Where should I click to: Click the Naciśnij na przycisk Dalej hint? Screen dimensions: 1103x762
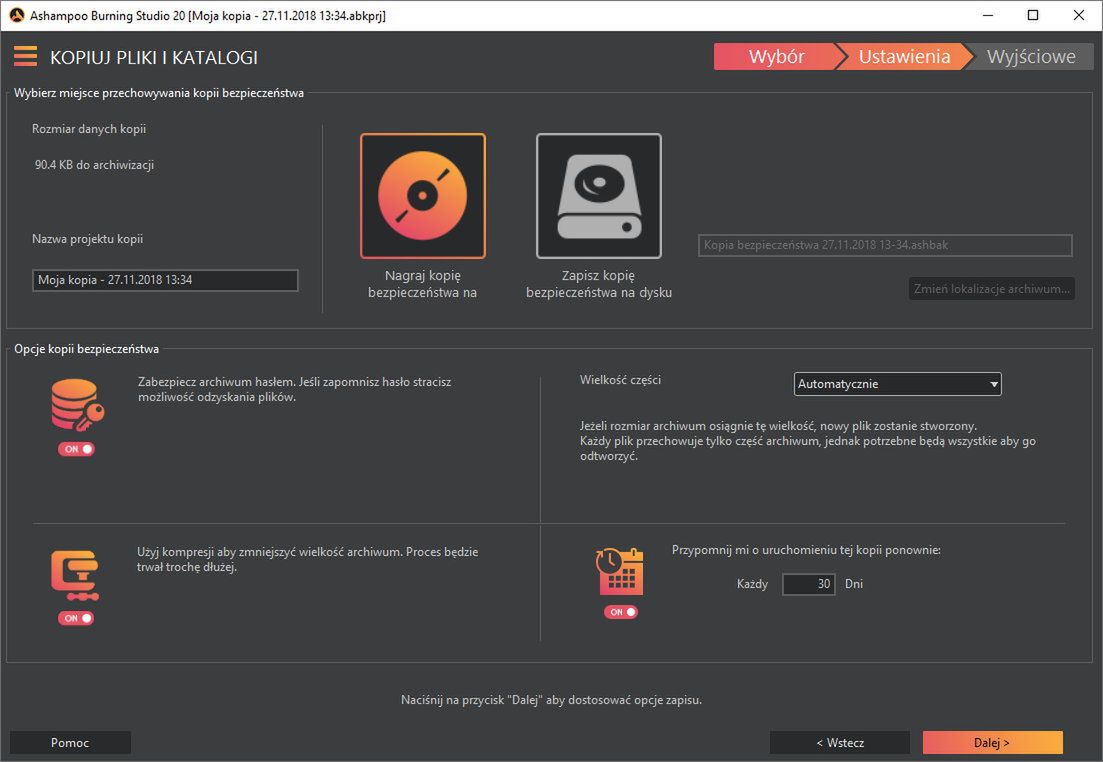point(552,700)
